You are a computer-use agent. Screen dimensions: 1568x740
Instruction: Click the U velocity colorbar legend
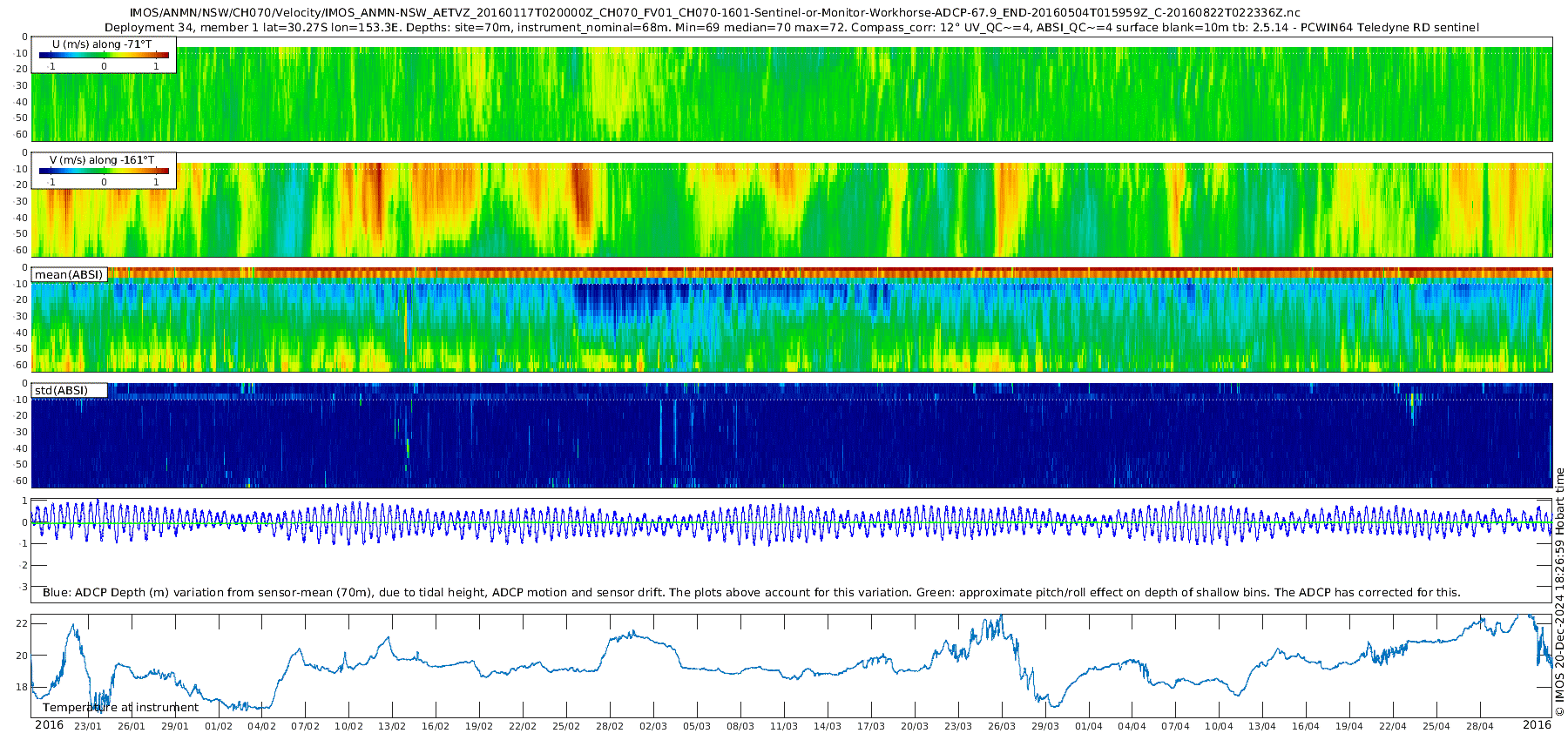[x=104, y=56]
